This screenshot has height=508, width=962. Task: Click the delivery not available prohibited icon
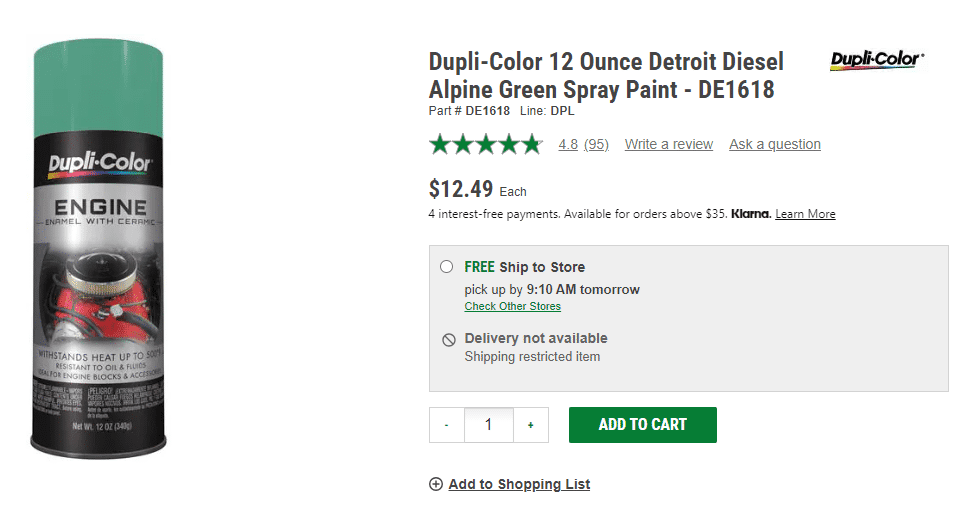pyautogui.click(x=449, y=340)
